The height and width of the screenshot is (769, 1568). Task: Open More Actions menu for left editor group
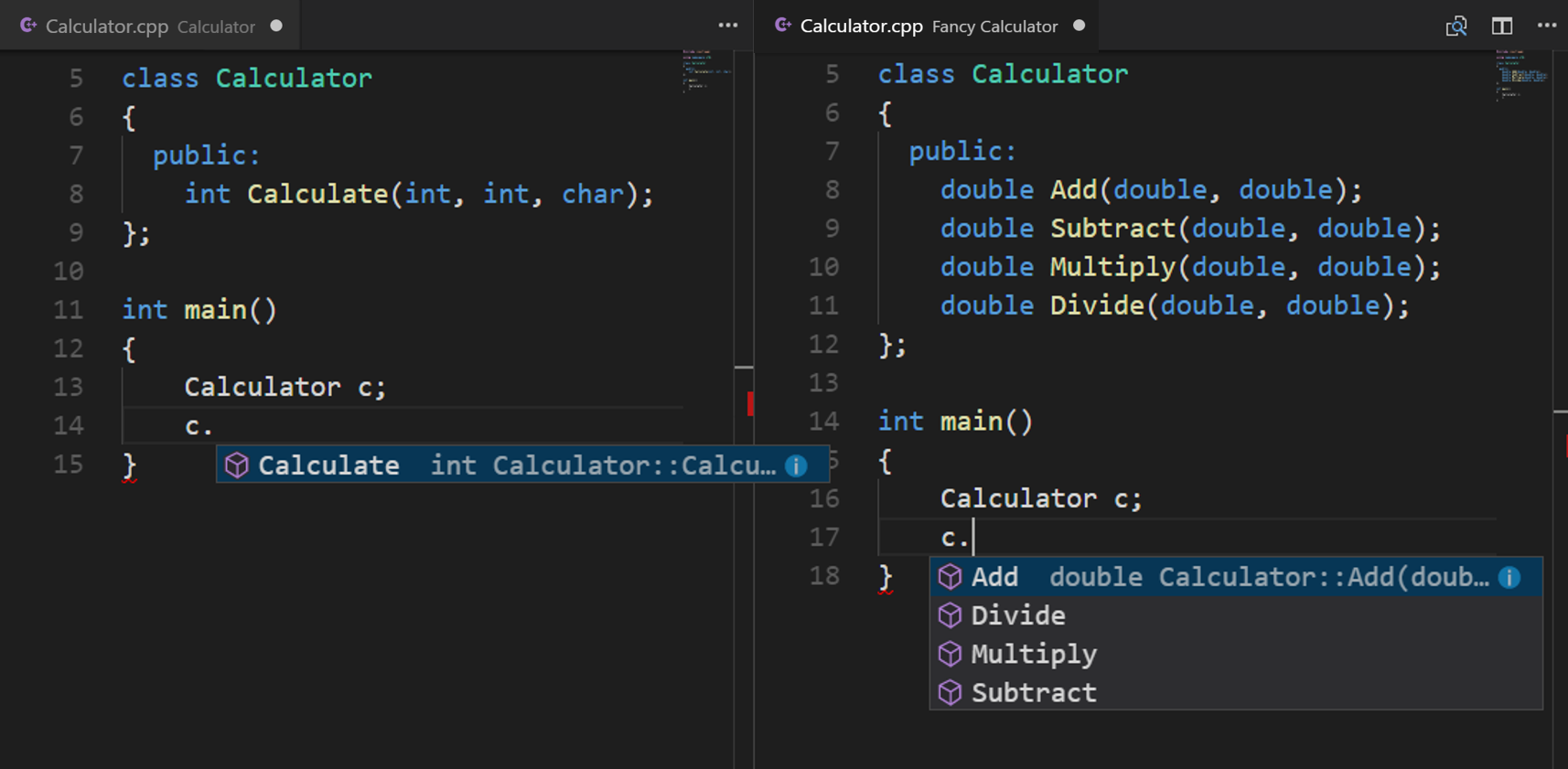[x=728, y=26]
